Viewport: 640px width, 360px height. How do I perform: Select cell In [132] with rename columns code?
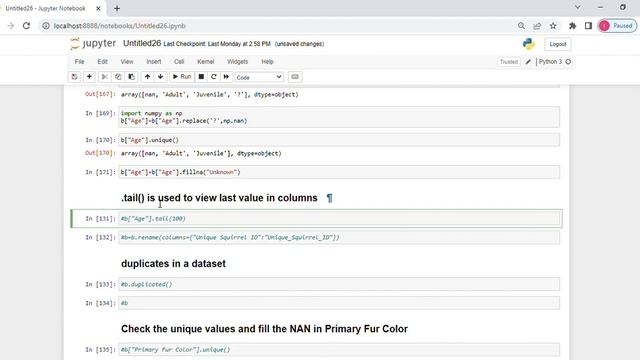[x=339, y=238]
